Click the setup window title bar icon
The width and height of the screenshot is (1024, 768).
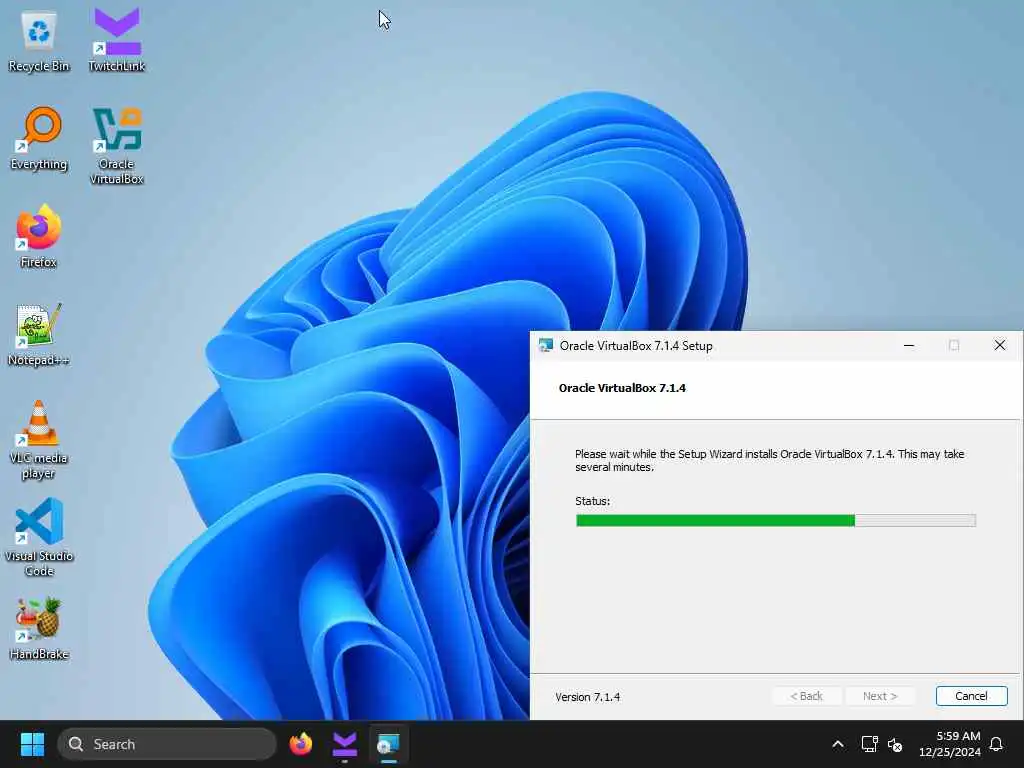pyautogui.click(x=545, y=345)
